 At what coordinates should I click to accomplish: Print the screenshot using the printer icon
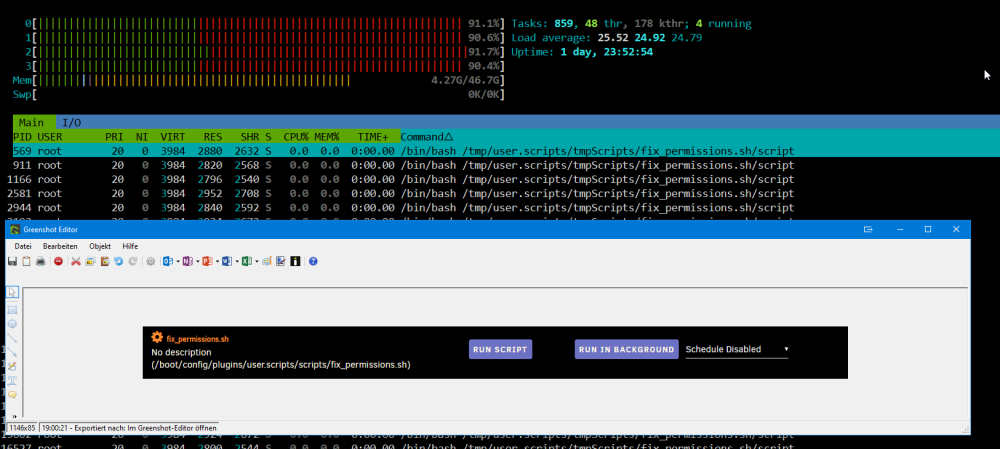point(41,261)
